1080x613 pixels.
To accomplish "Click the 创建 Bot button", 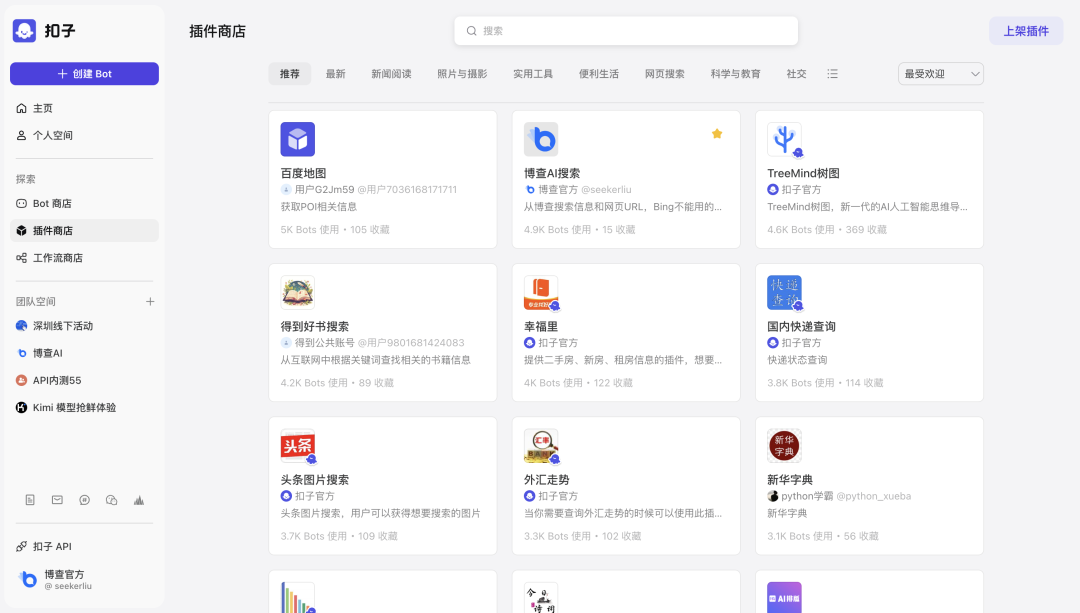I will (x=84, y=74).
